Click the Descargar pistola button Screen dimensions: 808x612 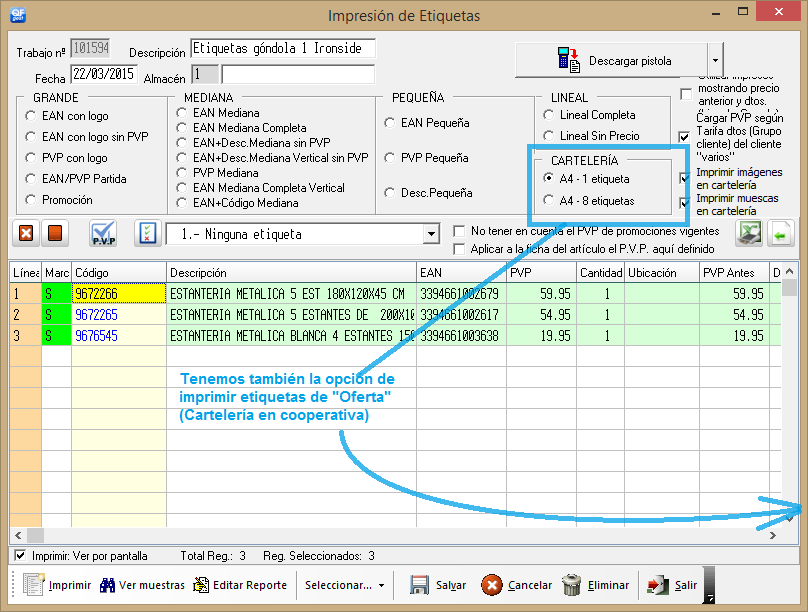(612, 60)
